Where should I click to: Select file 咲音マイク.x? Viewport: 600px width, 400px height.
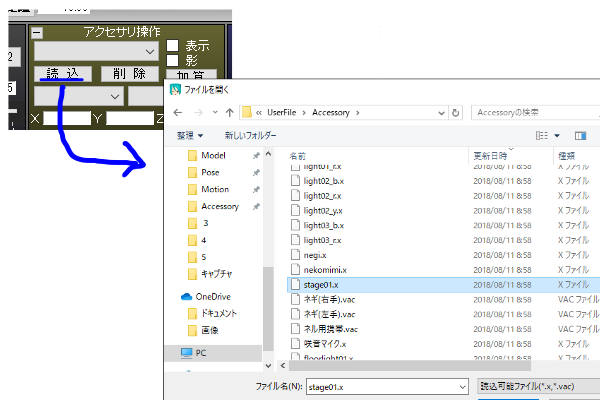click(x=325, y=344)
